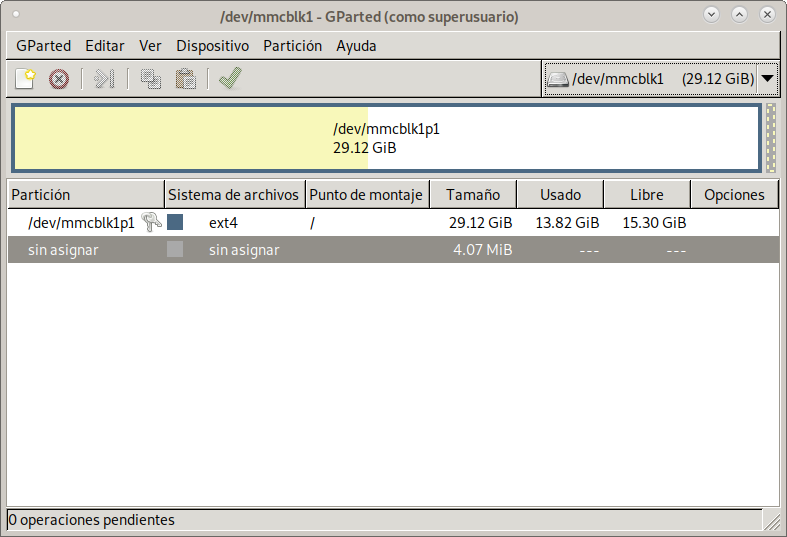This screenshot has width=787, height=537.
Task: Click the 0 operaciones pendientes status text
Action: [x=91, y=520]
